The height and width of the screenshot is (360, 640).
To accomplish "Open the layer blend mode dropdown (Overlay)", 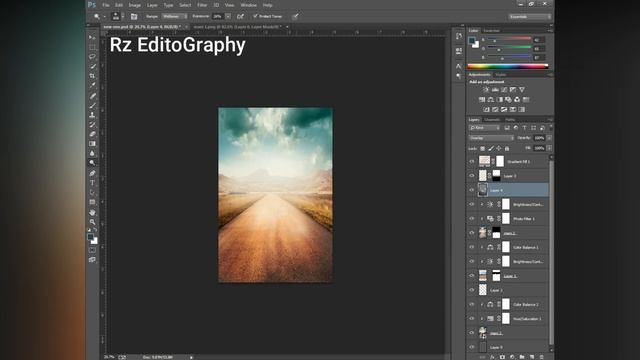I will pos(491,138).
